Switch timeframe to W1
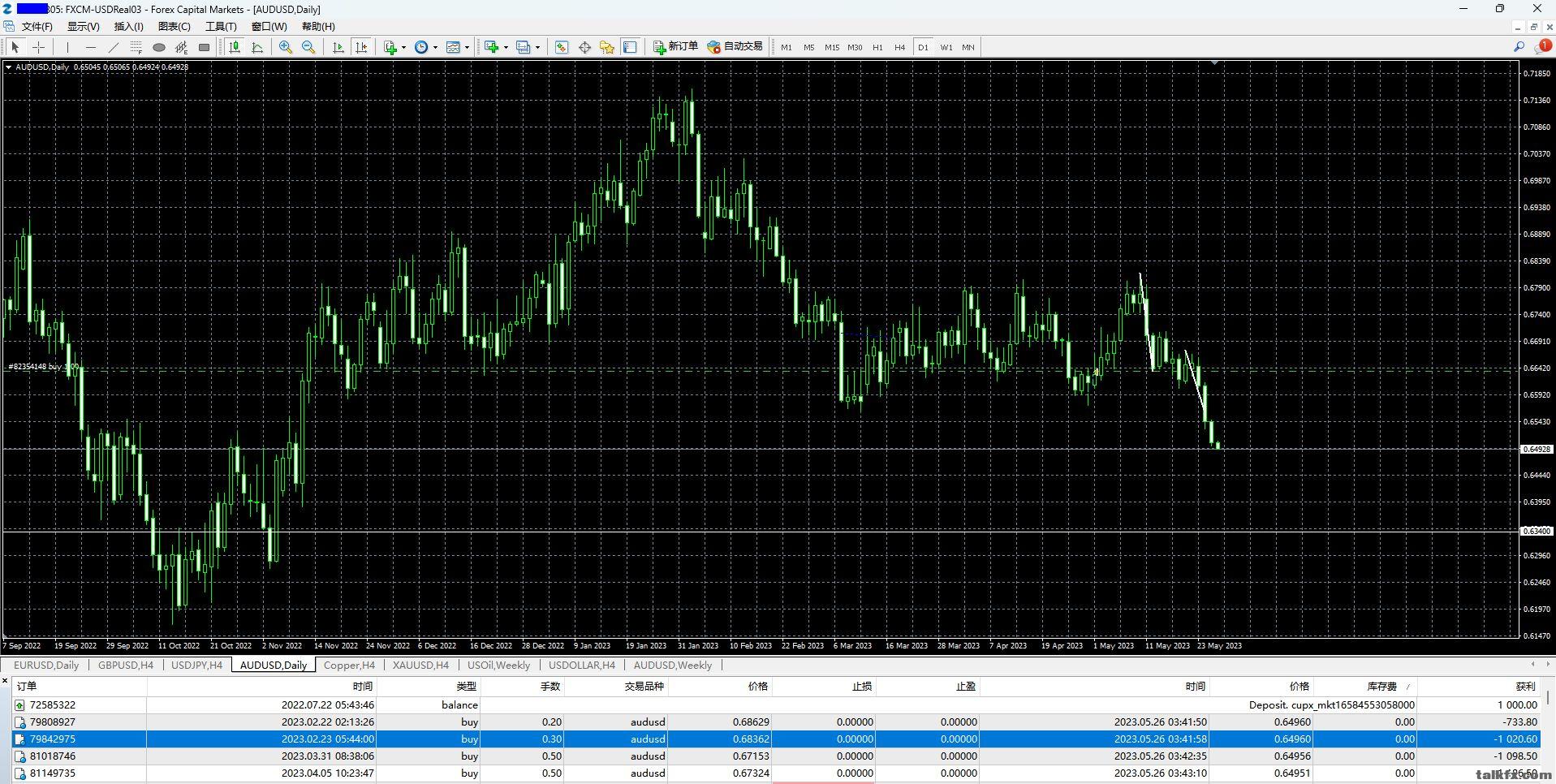 [x=946, y=47]
